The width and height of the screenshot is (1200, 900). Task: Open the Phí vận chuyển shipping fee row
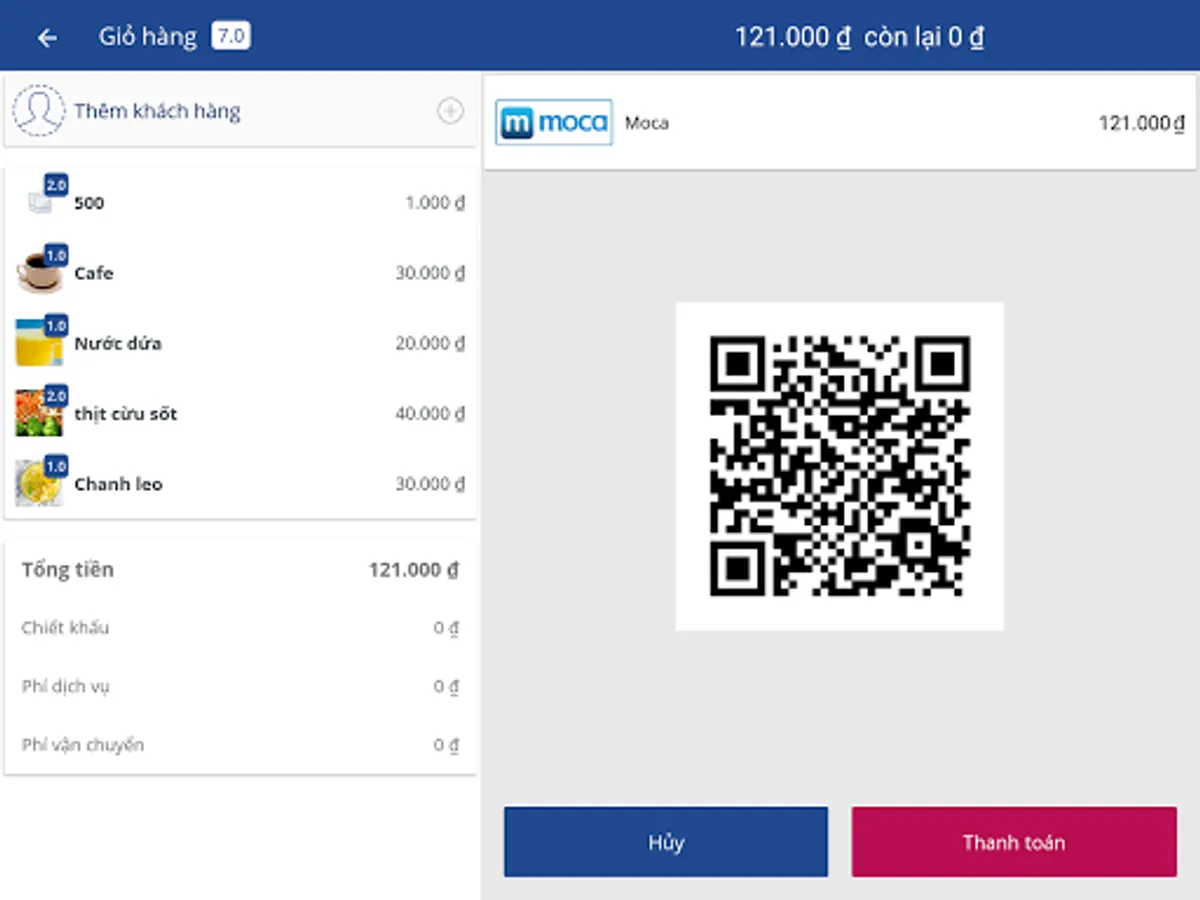pyautogui.click(x=240, y=745)
